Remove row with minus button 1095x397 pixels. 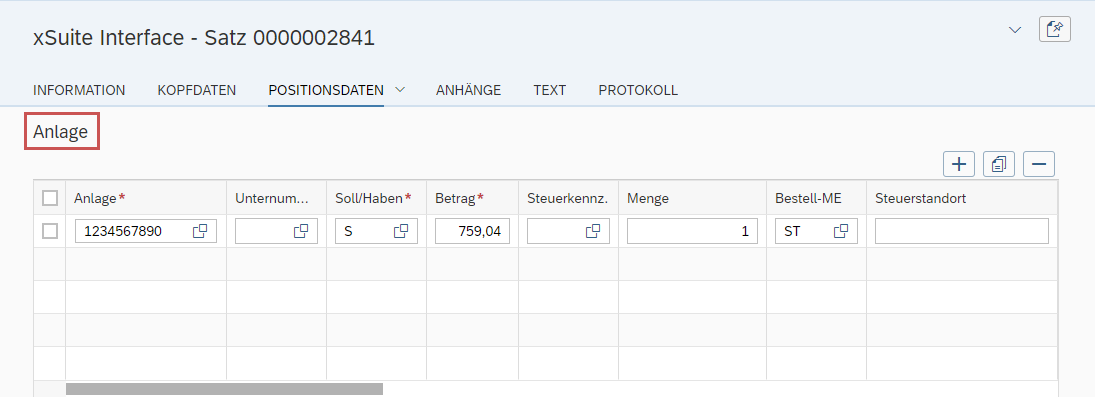pyautogui.click(x=1038, y=164)
